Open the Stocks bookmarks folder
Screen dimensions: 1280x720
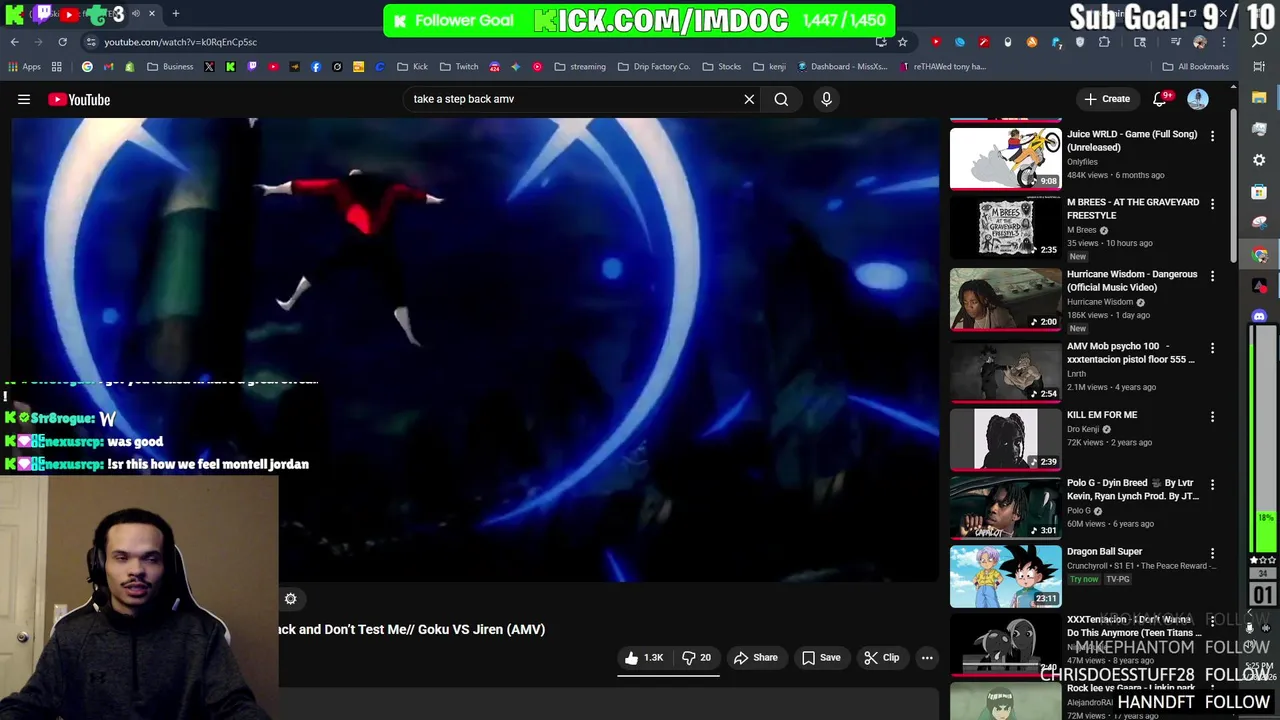pos(722,67)
